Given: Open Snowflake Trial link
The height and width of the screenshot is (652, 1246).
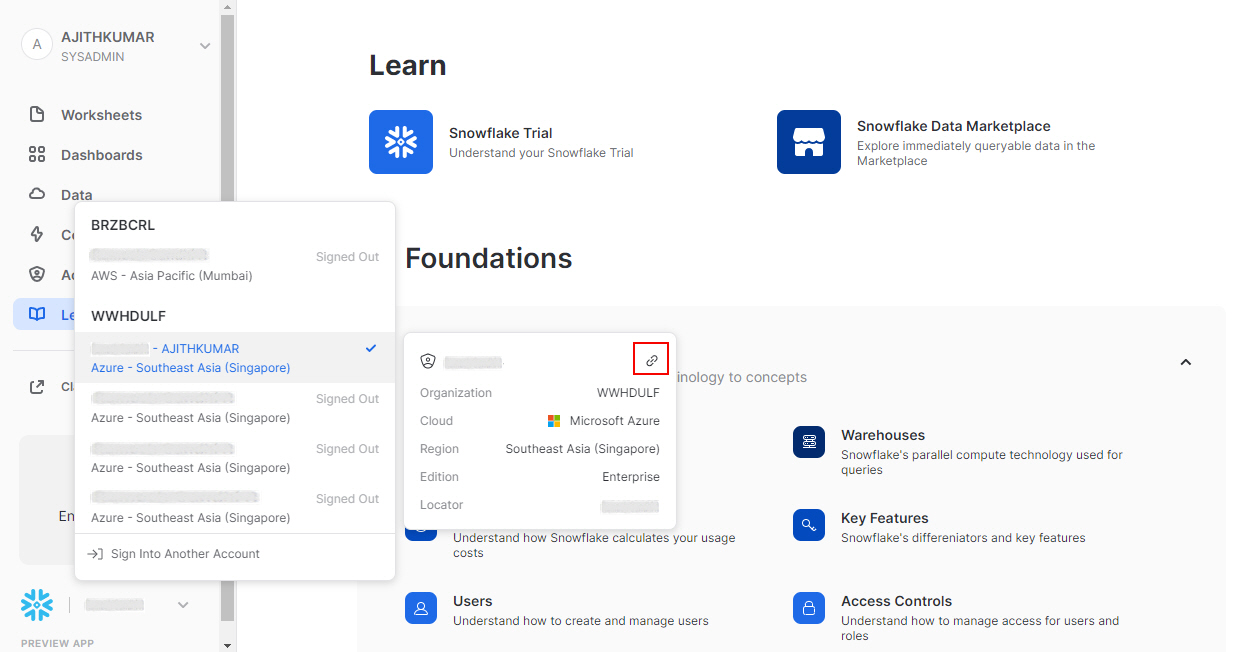Looking at the screenshot, I should tap(501, 133).
